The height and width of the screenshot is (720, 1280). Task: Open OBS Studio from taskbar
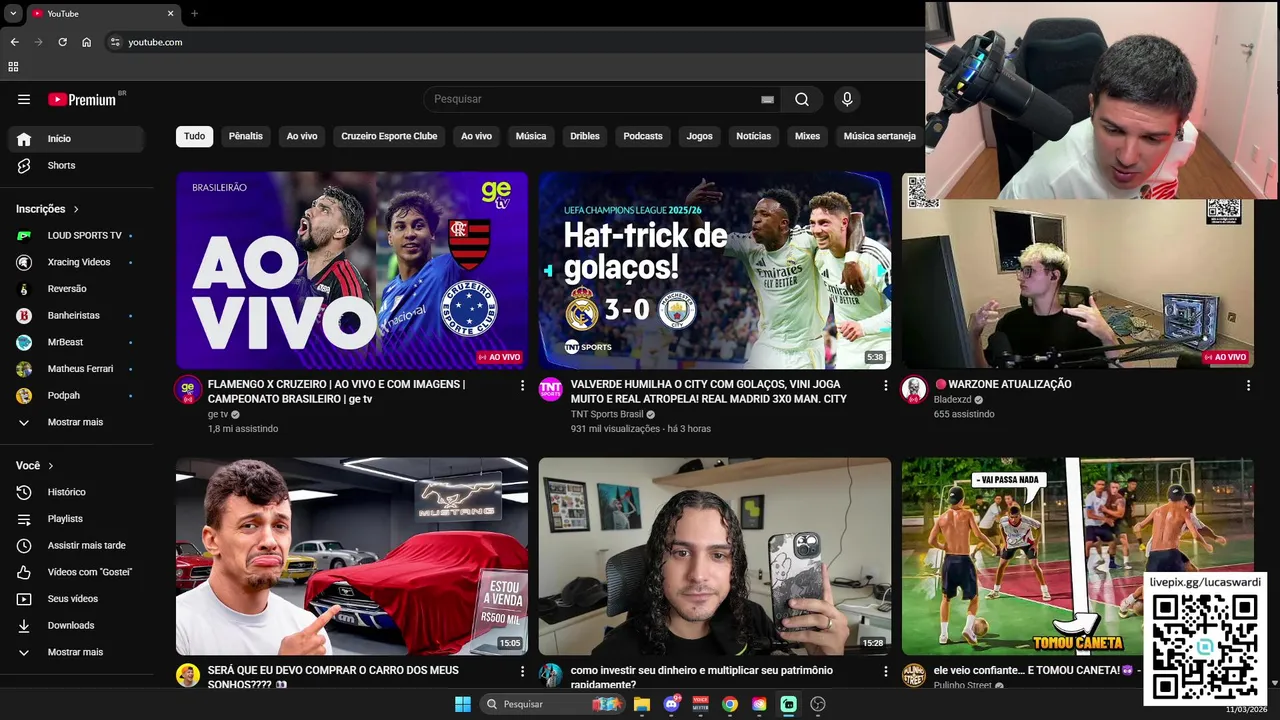[x=818, y=704]
